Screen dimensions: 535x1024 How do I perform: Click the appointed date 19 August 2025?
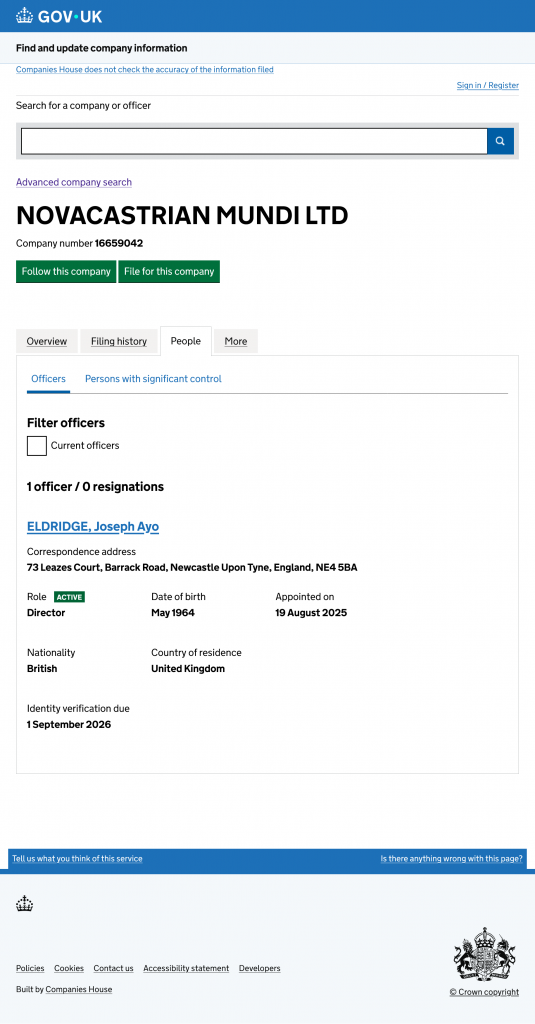pos(311,613)
